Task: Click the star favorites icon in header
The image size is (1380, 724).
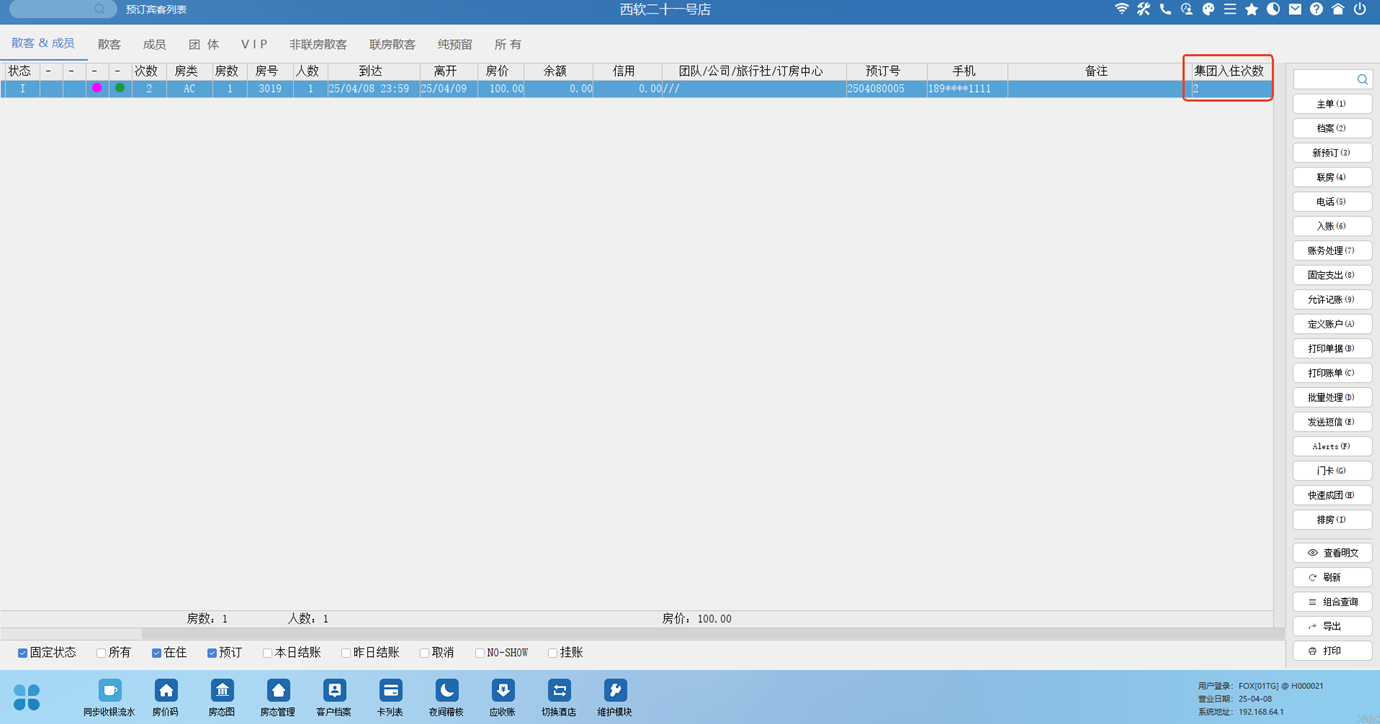Action: coord(1251,9)
